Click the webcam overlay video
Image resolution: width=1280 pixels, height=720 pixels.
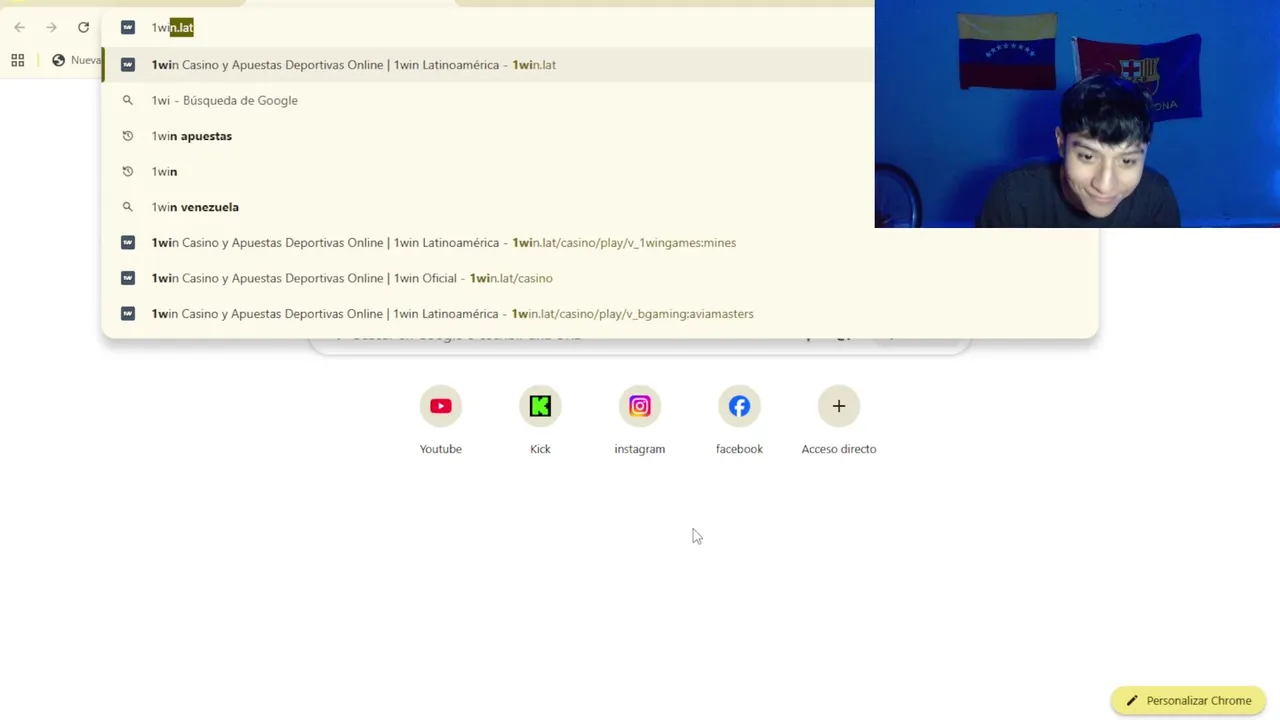1077,114
